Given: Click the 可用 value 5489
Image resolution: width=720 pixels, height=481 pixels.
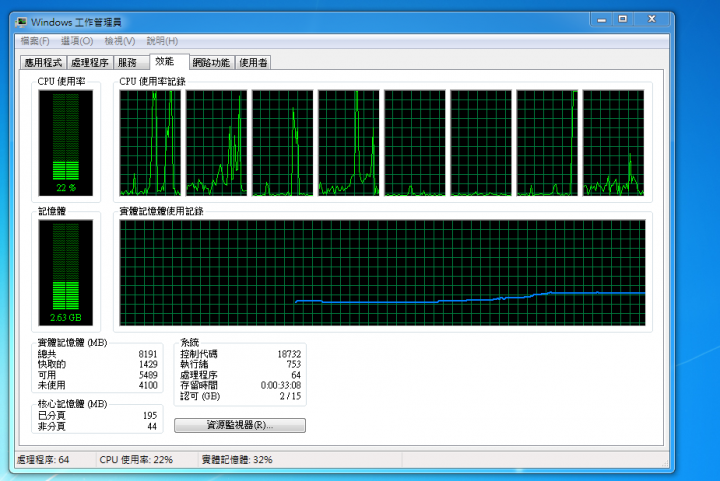Looking at the screenshot, I should pyautogui.click(x=148, y=375).
